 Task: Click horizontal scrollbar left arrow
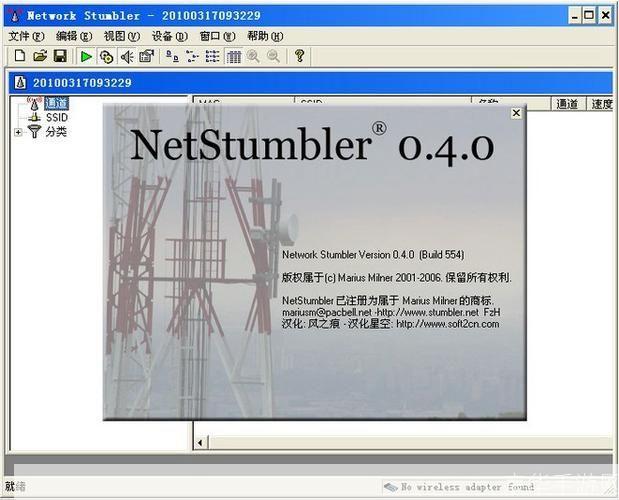click(201, 443)
